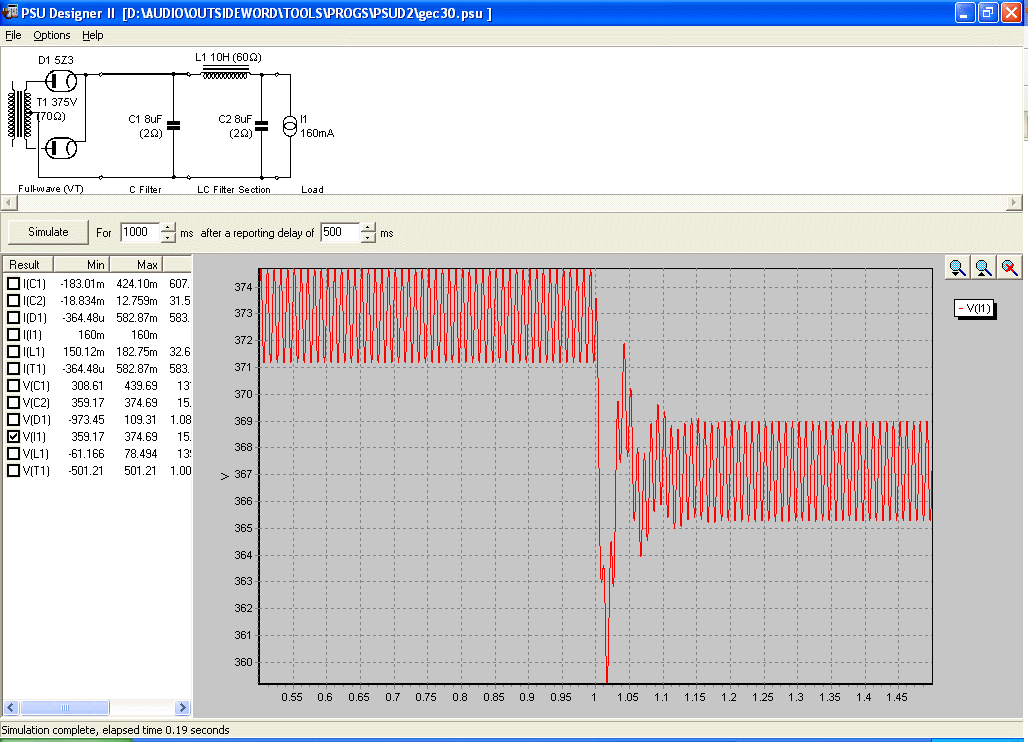This screenshot has height=742, width=1028.
Task: Select the C1 8uF capacitor symbol
Action: pos(174,125)
